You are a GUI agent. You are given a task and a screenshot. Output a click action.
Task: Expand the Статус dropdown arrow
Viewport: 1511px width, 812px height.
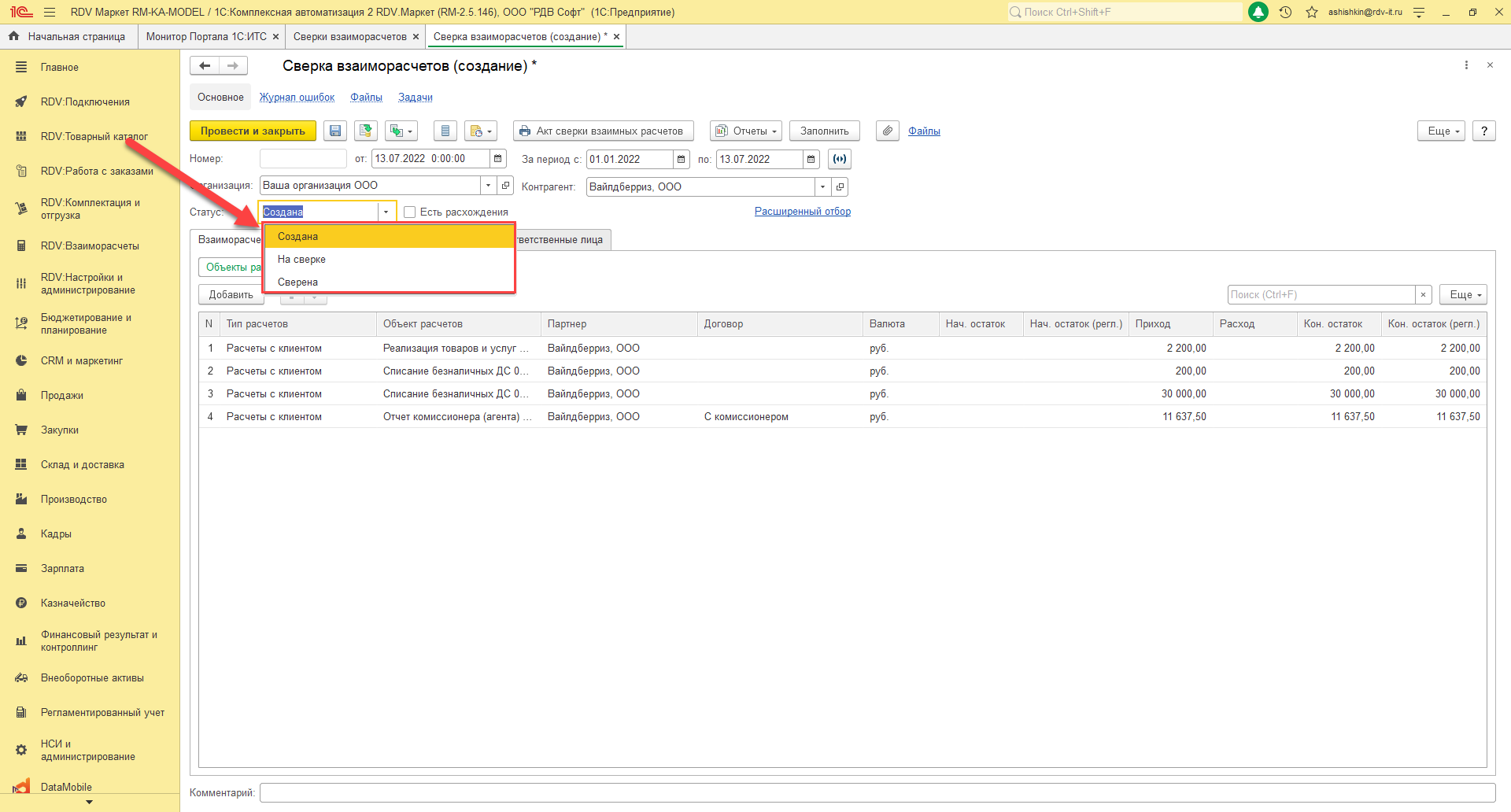coord(386,212)
